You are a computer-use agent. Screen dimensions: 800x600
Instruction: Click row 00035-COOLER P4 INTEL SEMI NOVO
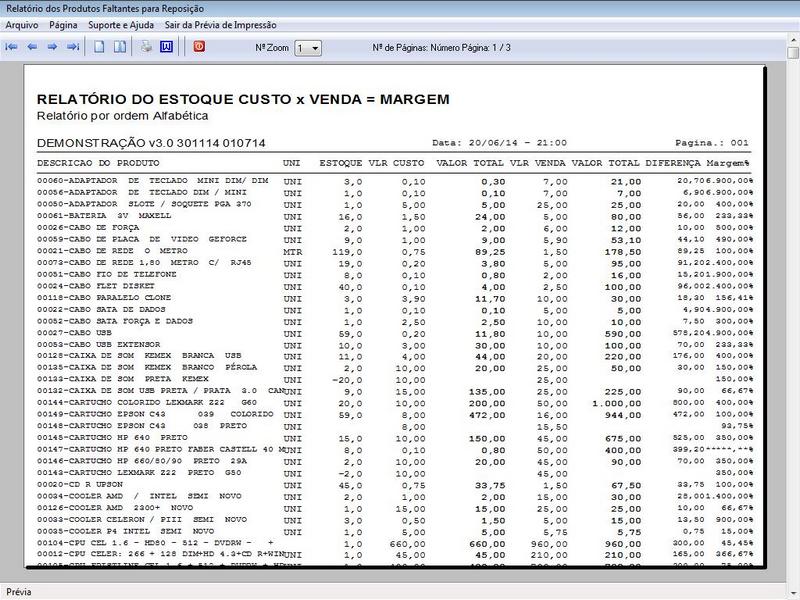point(394,532)
